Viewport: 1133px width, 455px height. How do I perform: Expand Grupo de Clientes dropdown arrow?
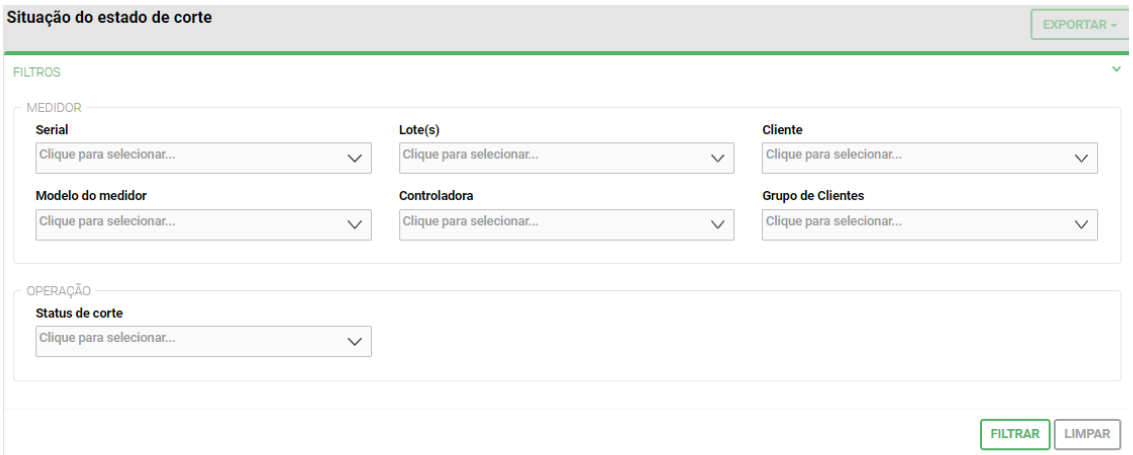pyautogui.click(x=1081, y=225)
